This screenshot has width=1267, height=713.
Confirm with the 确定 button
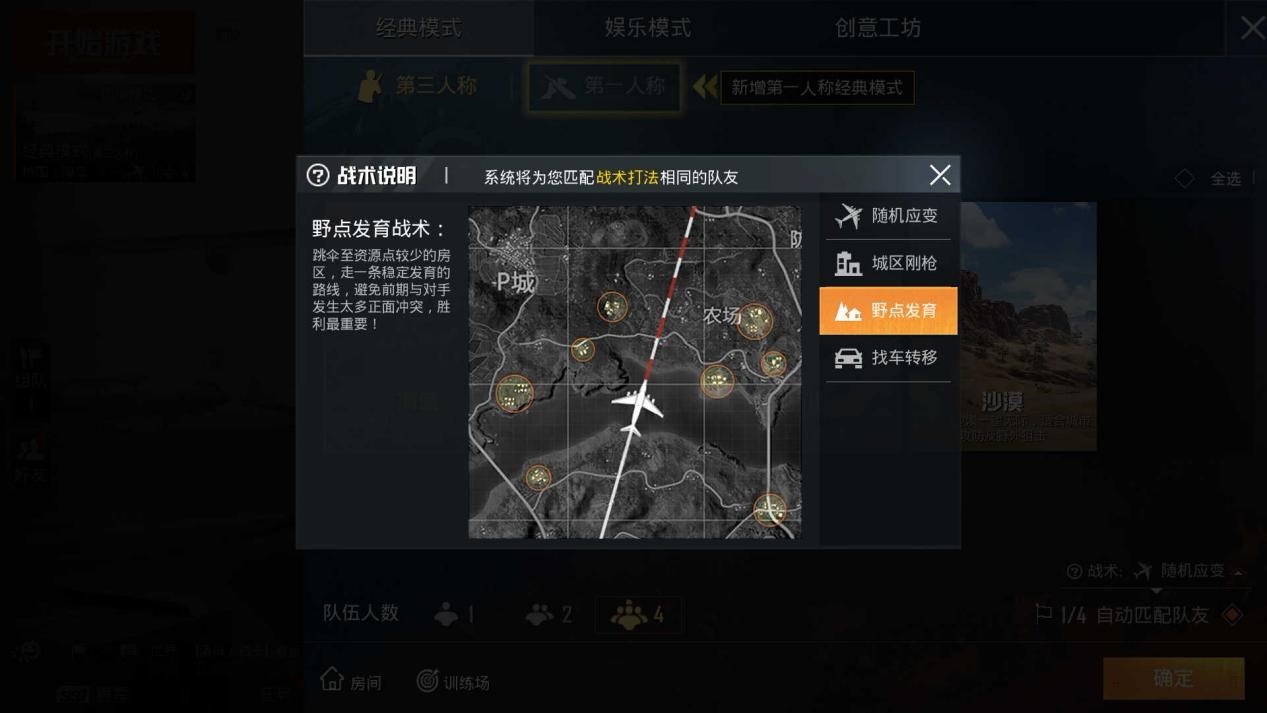(x=1173, y=678)
